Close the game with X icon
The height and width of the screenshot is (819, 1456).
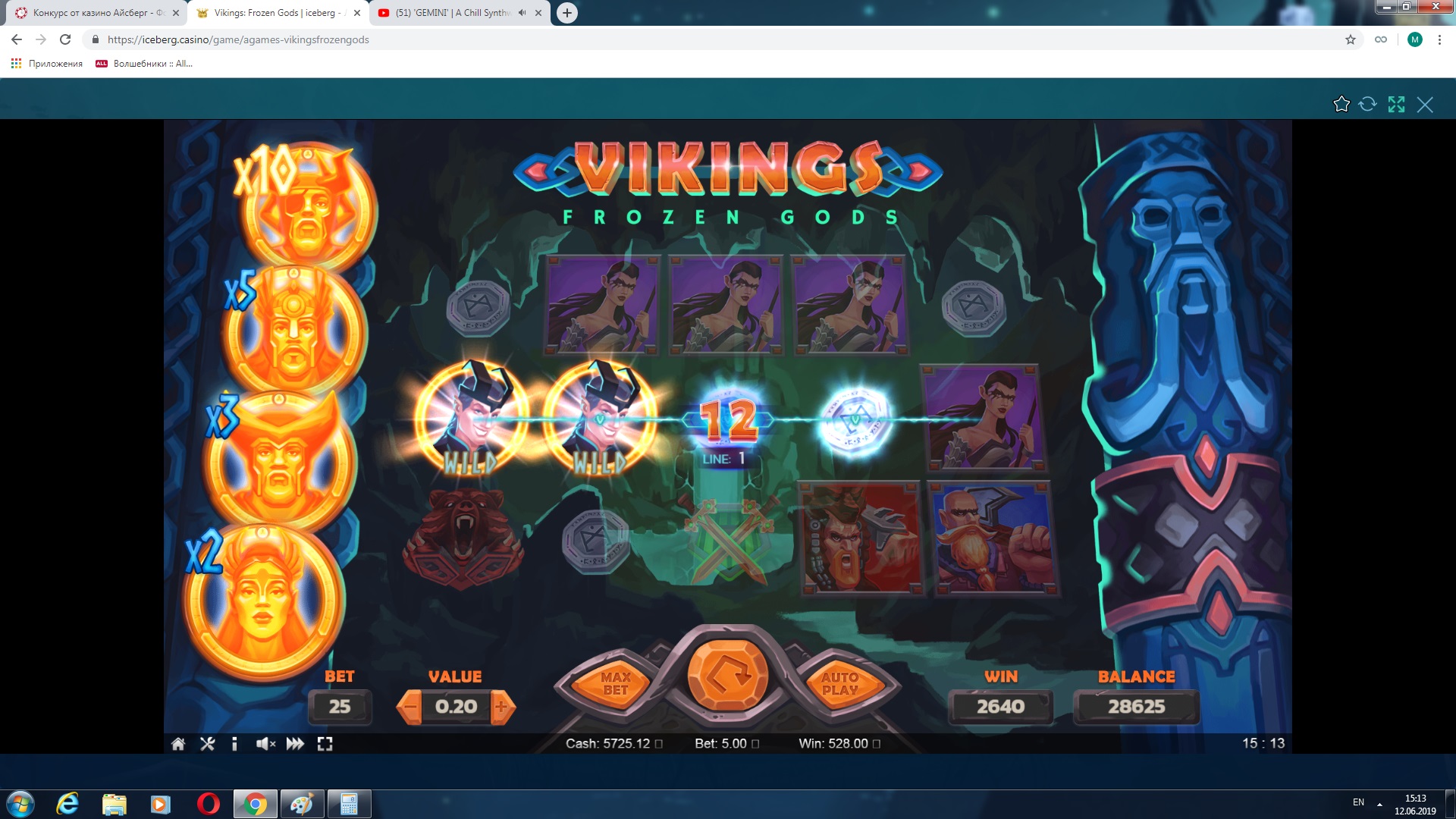tap(1425, 105)
